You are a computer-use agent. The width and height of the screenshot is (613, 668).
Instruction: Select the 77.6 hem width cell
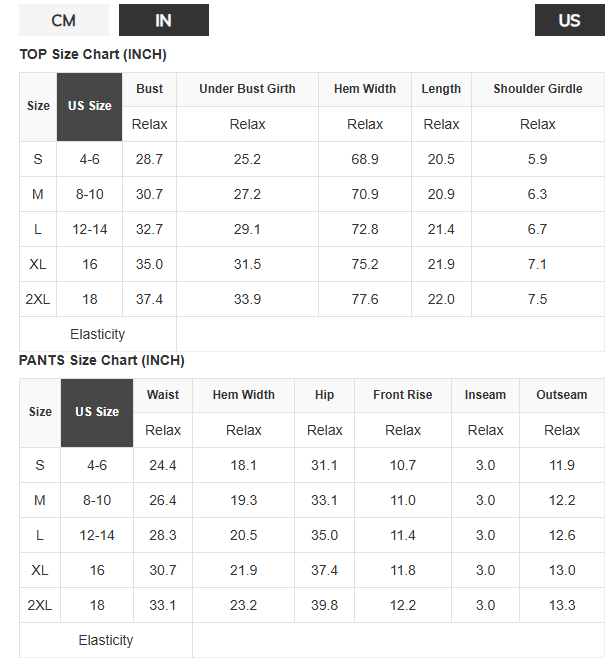point(365,299)
